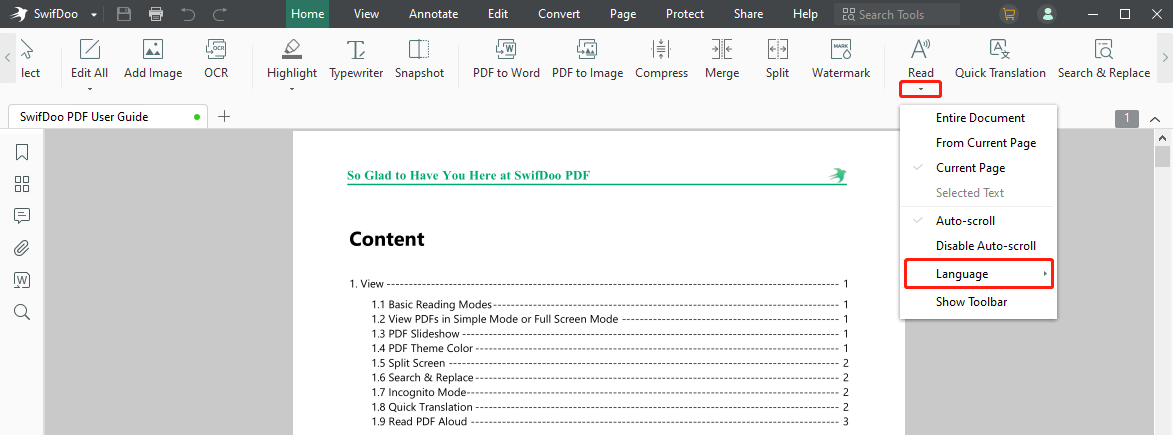The height and width of the screenshot is (435, 1173).
Task: Take a Snapshot
Action: (x=420, y=58)
